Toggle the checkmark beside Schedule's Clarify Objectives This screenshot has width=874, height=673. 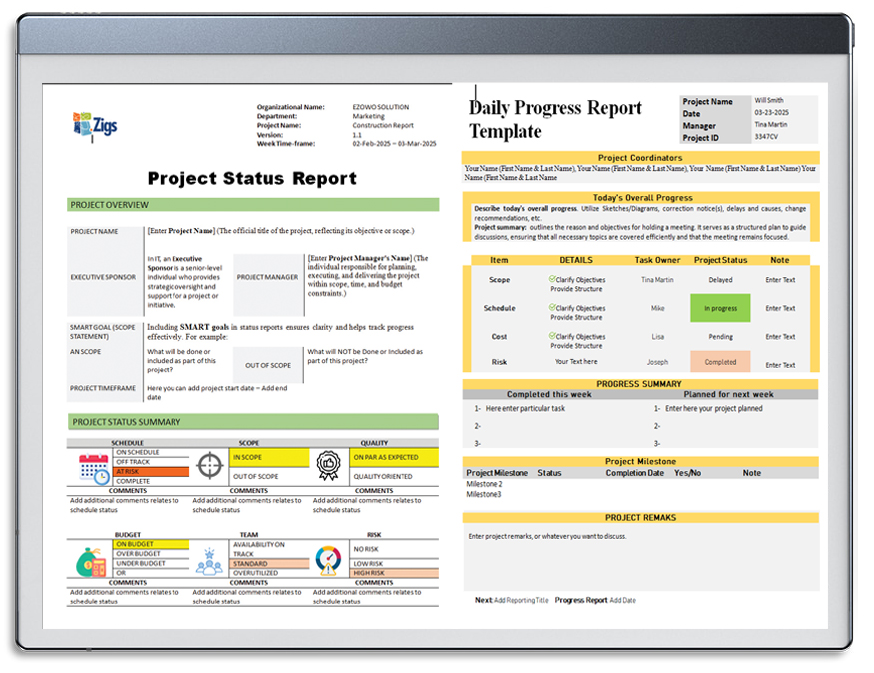click(x=552, y=305)
